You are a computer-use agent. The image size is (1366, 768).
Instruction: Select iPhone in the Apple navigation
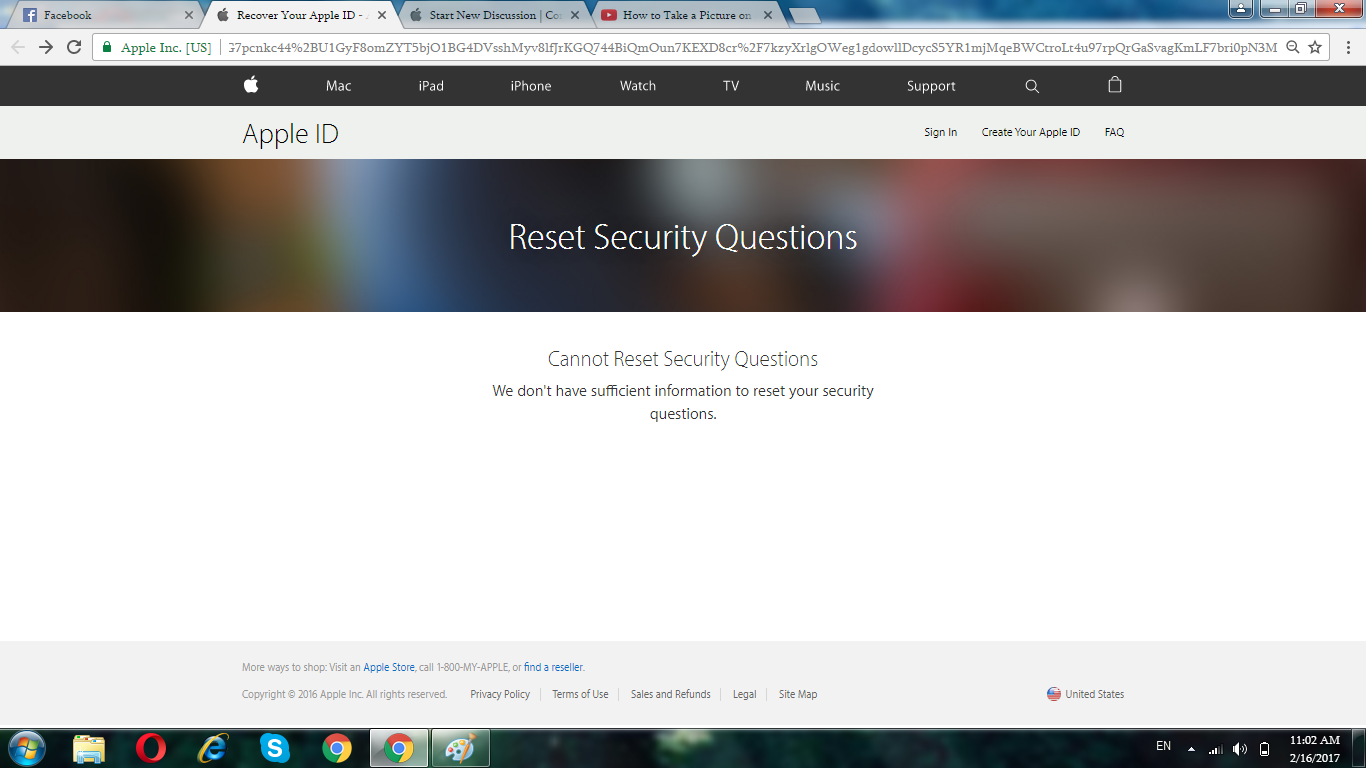(531, 86)
